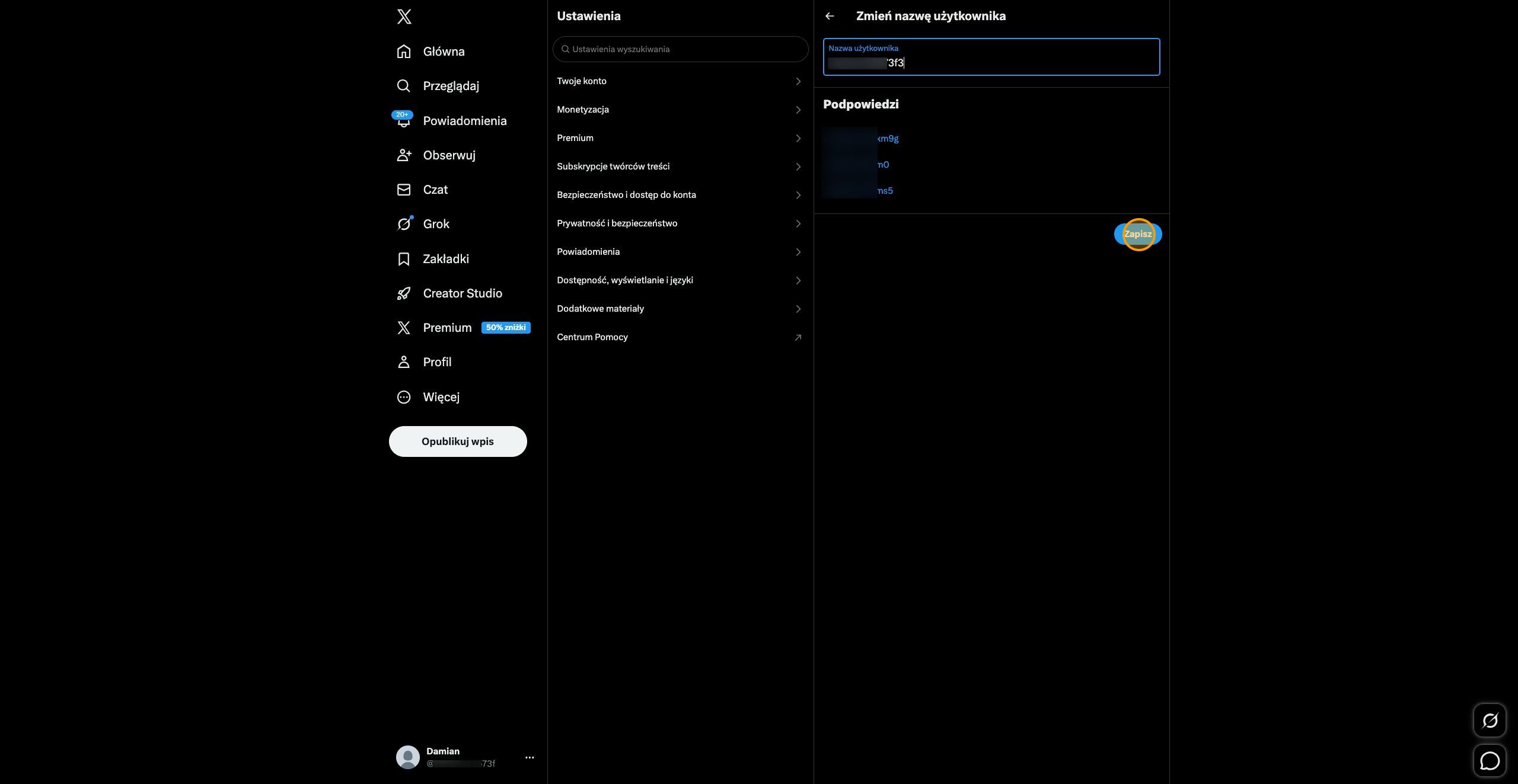Select the suggestion ending in ms5

click(x=858, y=191)
